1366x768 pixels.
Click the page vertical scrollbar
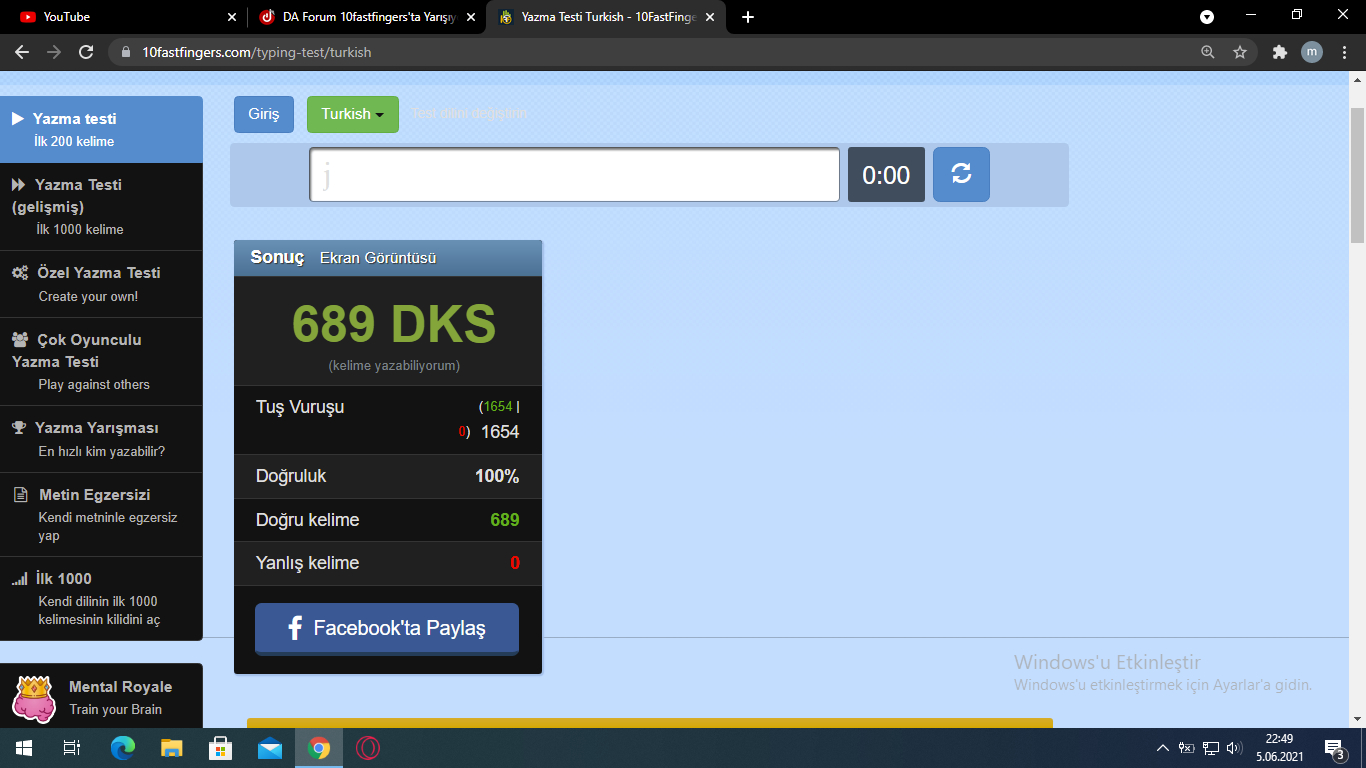point(1357,175)
